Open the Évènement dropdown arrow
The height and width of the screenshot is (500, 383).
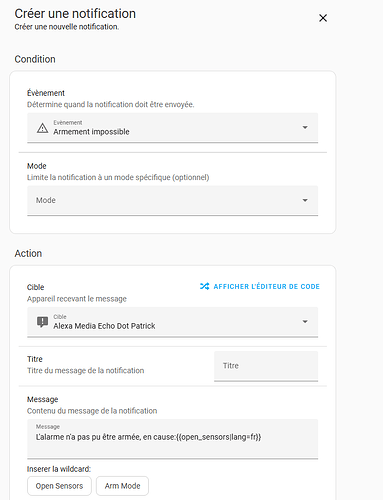tap(305, 128)
